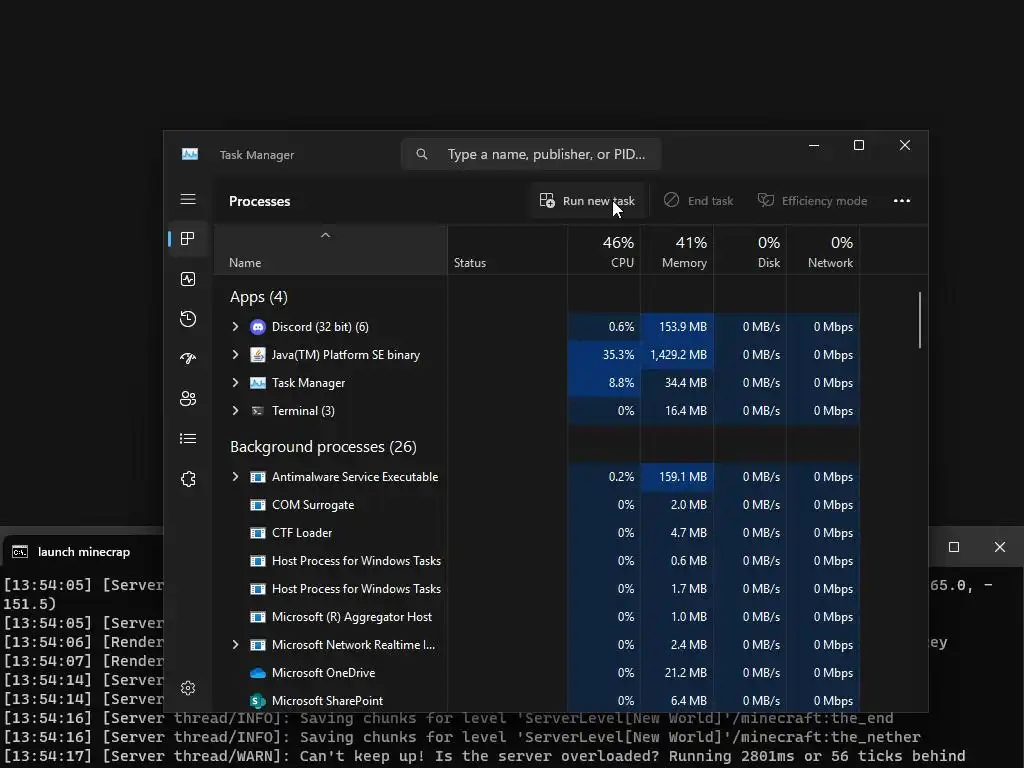Select first Host Process for Windows Tasks row

click(x=537, y=561)
